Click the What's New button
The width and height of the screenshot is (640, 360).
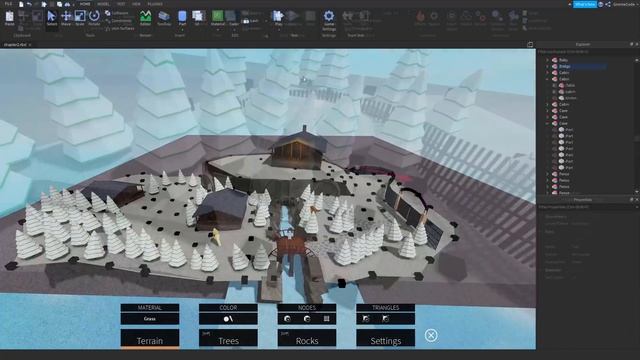coord(585,4)
